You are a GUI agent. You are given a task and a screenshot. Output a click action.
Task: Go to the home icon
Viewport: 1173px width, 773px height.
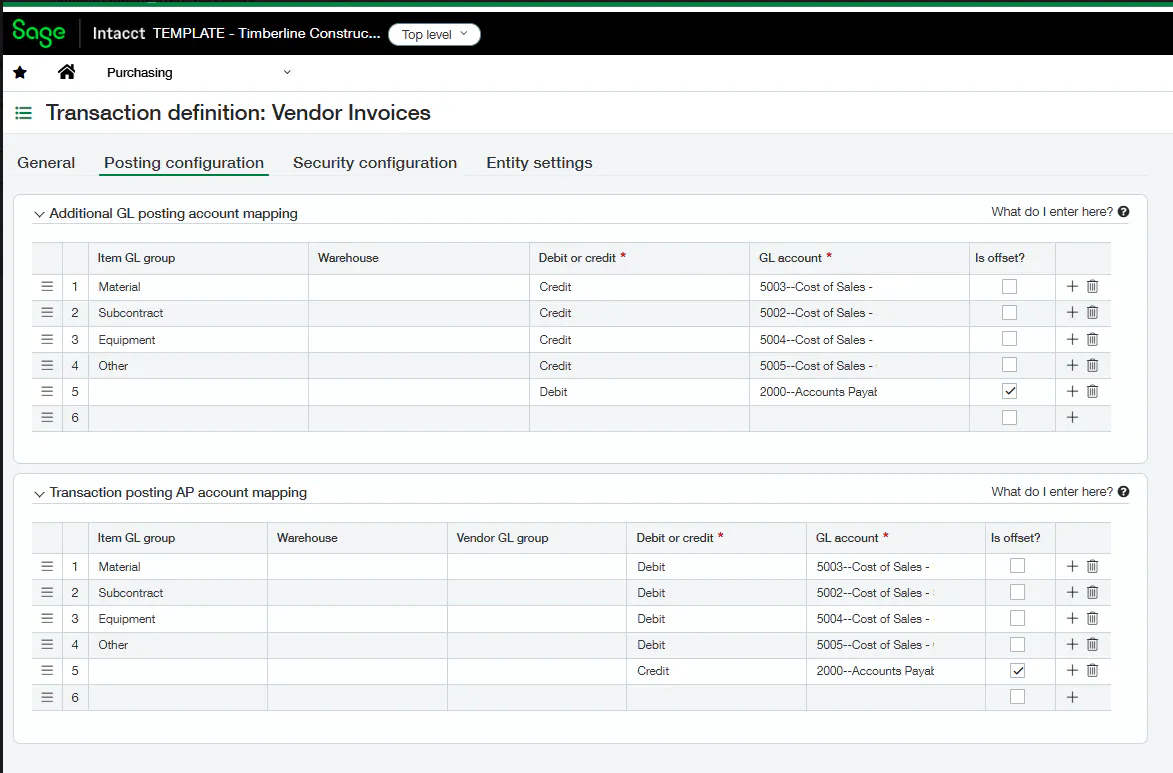67,72
